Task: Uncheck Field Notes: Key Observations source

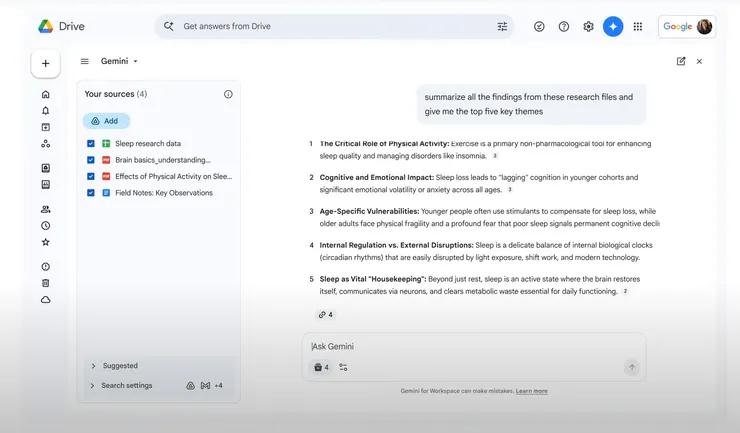Action: point(91,193)
